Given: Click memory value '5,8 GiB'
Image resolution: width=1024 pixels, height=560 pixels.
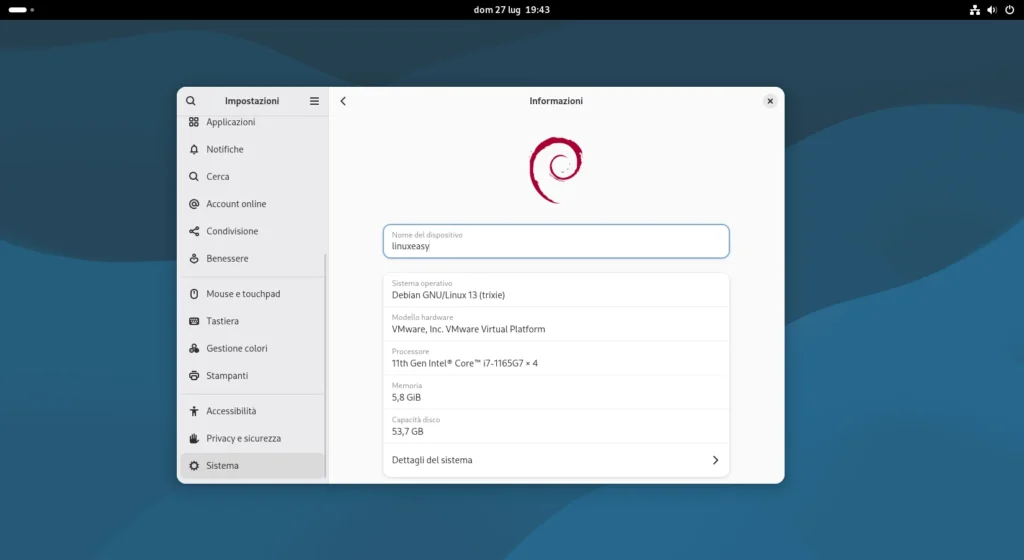Looking at the screenshot, I should 406,397.
